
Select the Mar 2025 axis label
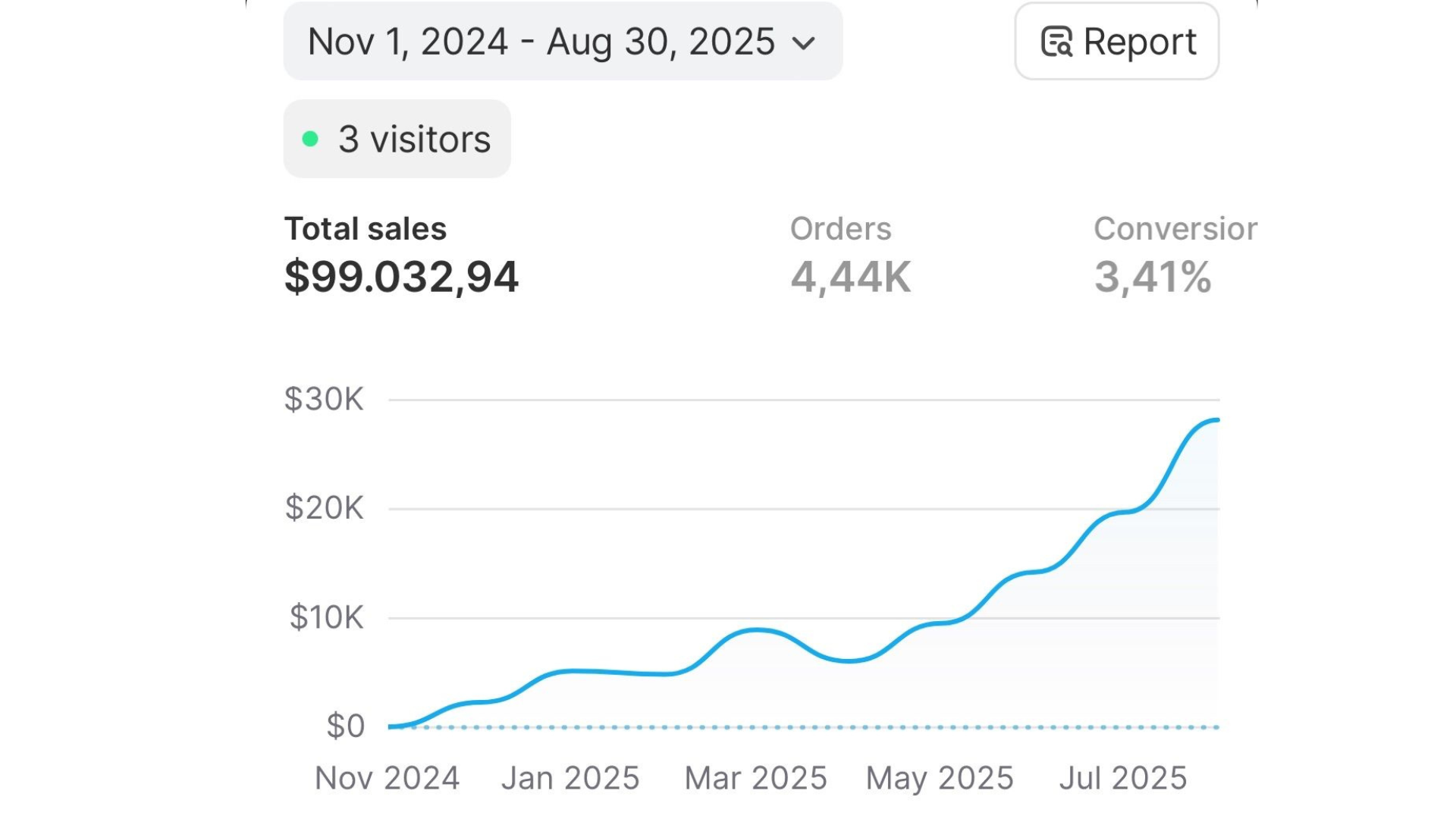755,778
